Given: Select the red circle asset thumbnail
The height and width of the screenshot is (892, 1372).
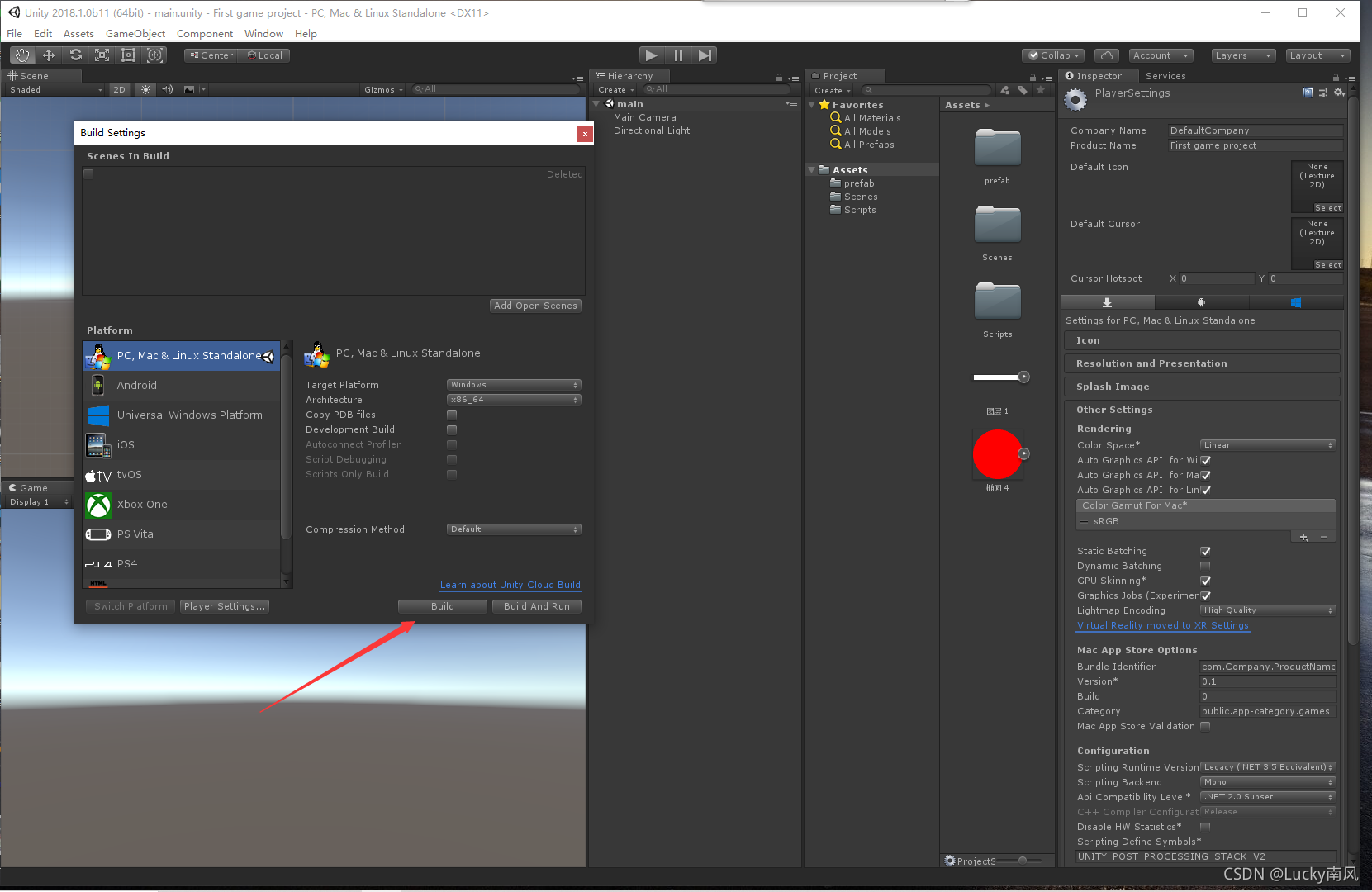Looking at the screenshot, I should point(997,454).
